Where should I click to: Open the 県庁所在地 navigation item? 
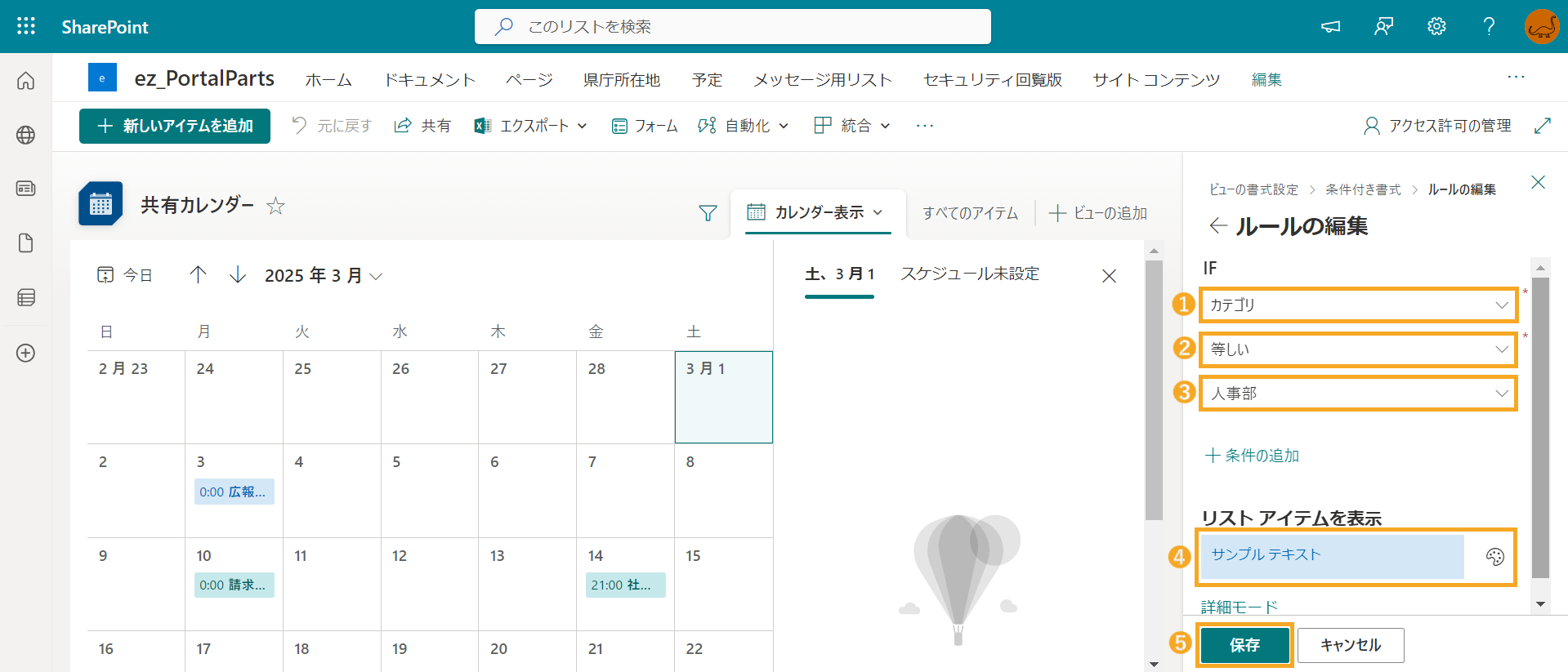622,80
